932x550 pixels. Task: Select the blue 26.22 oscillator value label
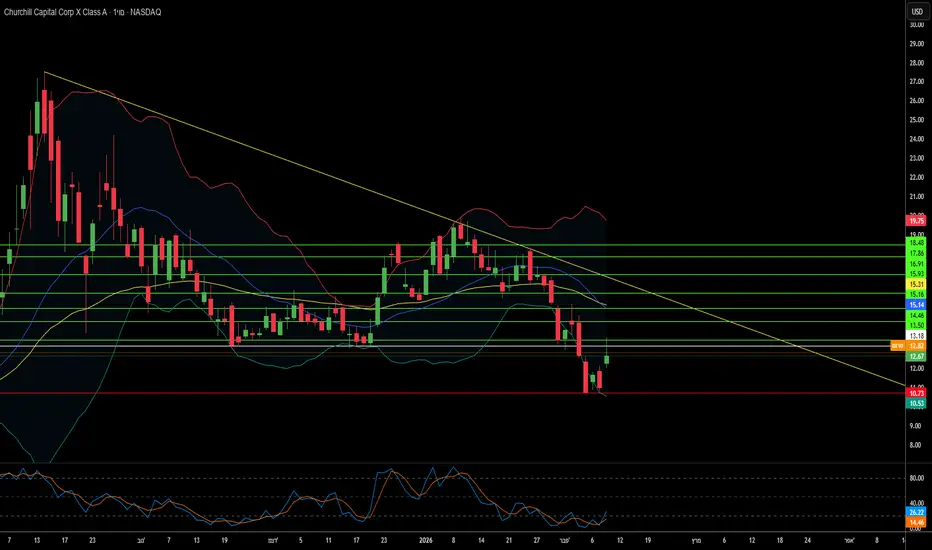pyautogui.click(x=915, y=511)
